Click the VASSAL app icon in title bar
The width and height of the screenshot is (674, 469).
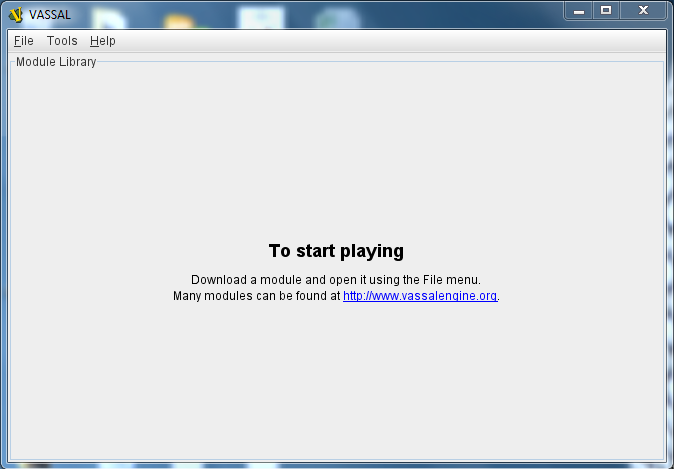click(x=16, y=15)
